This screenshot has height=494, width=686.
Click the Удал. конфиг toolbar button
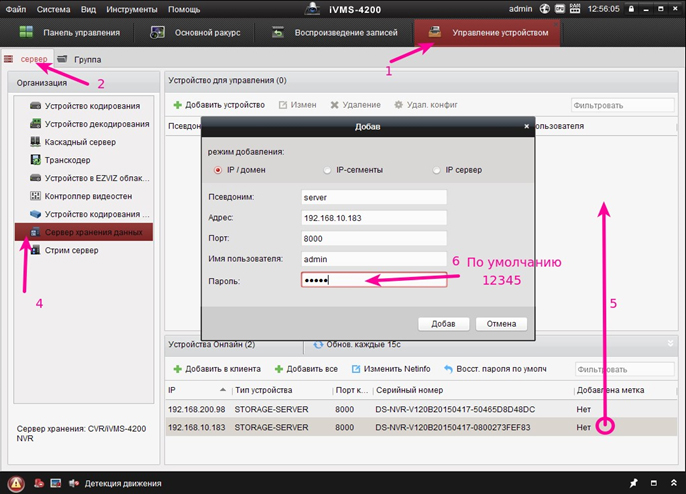(426, 105)
